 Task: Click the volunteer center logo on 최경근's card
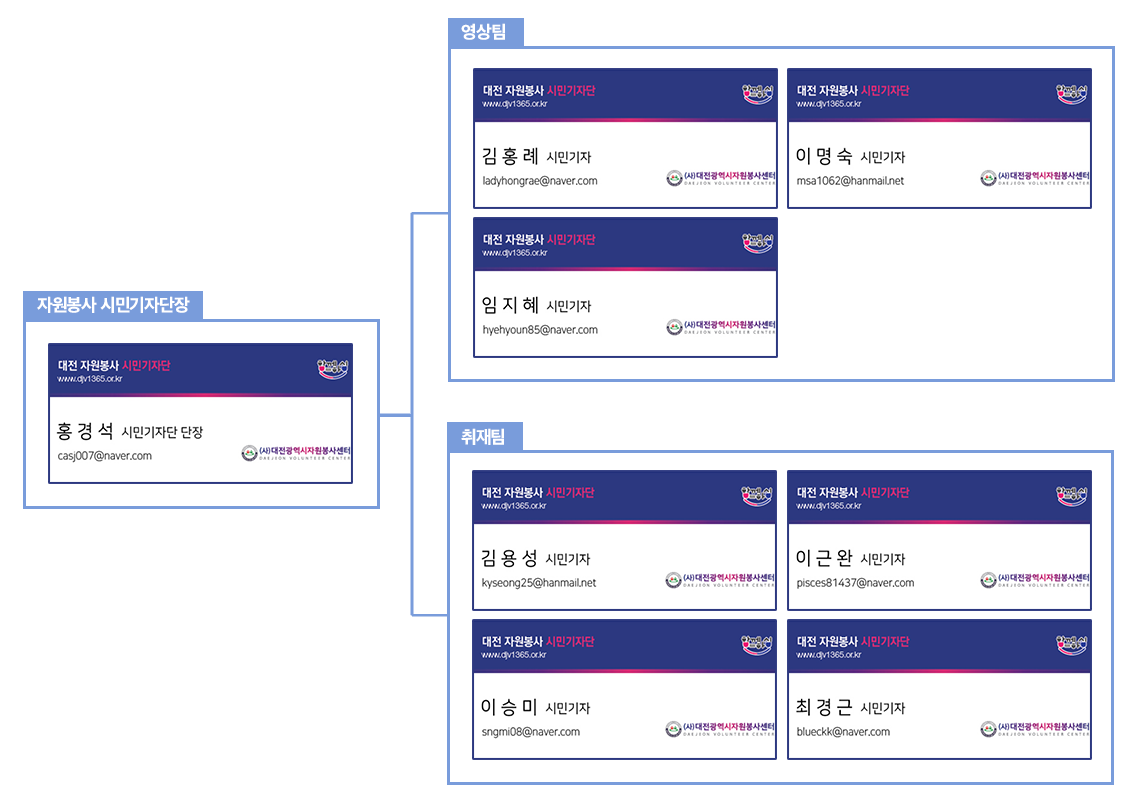(x=1035, y=728)
